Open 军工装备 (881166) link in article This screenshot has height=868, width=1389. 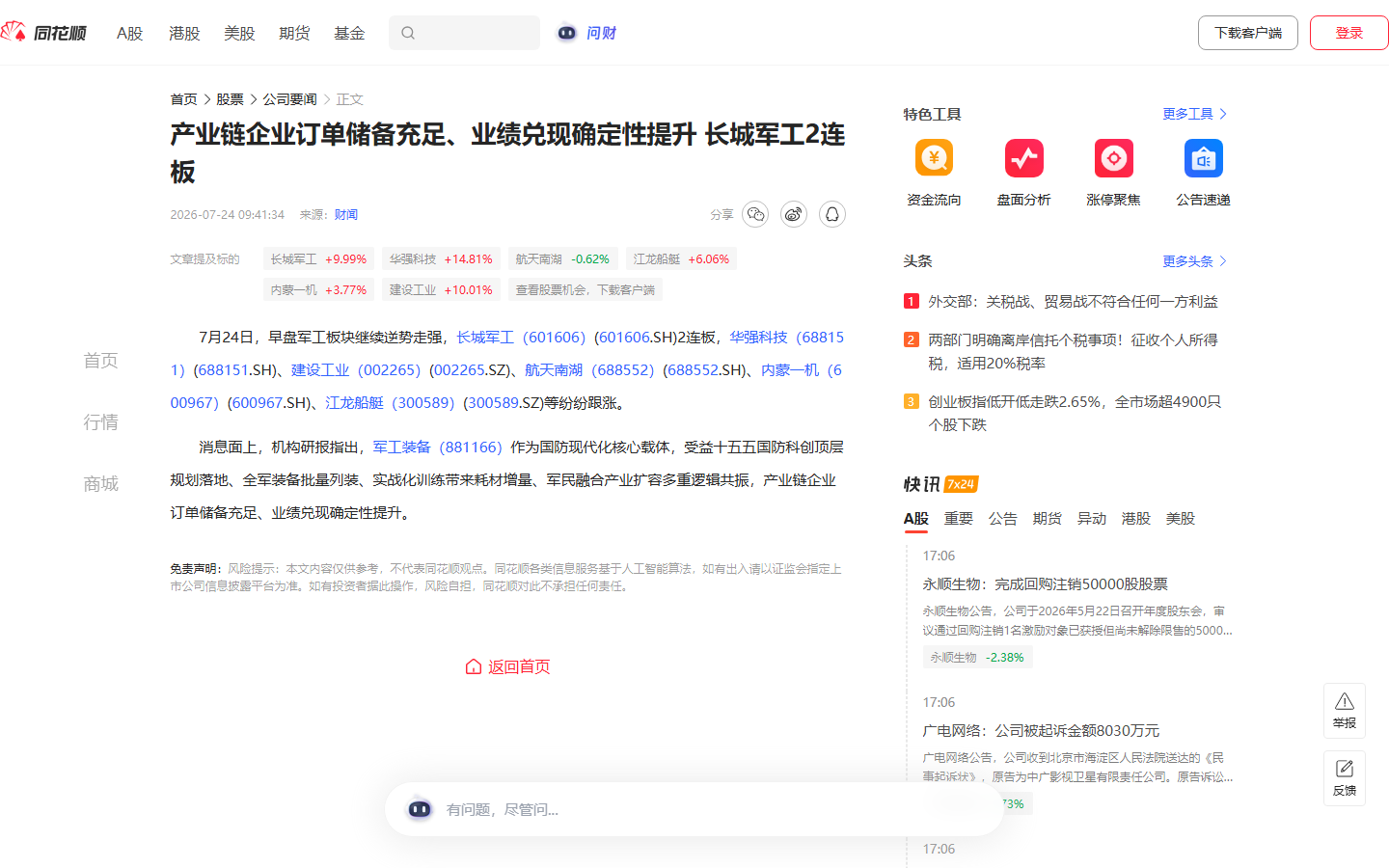click(438, 448)
